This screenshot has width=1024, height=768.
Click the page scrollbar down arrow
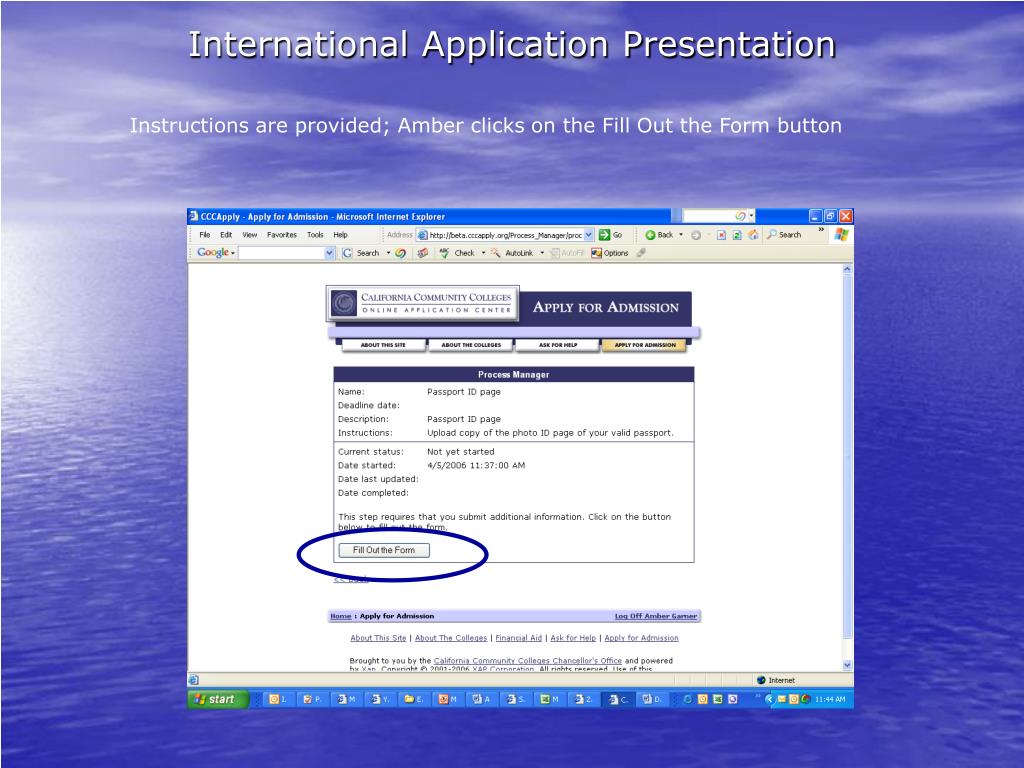tap(847, 665)
